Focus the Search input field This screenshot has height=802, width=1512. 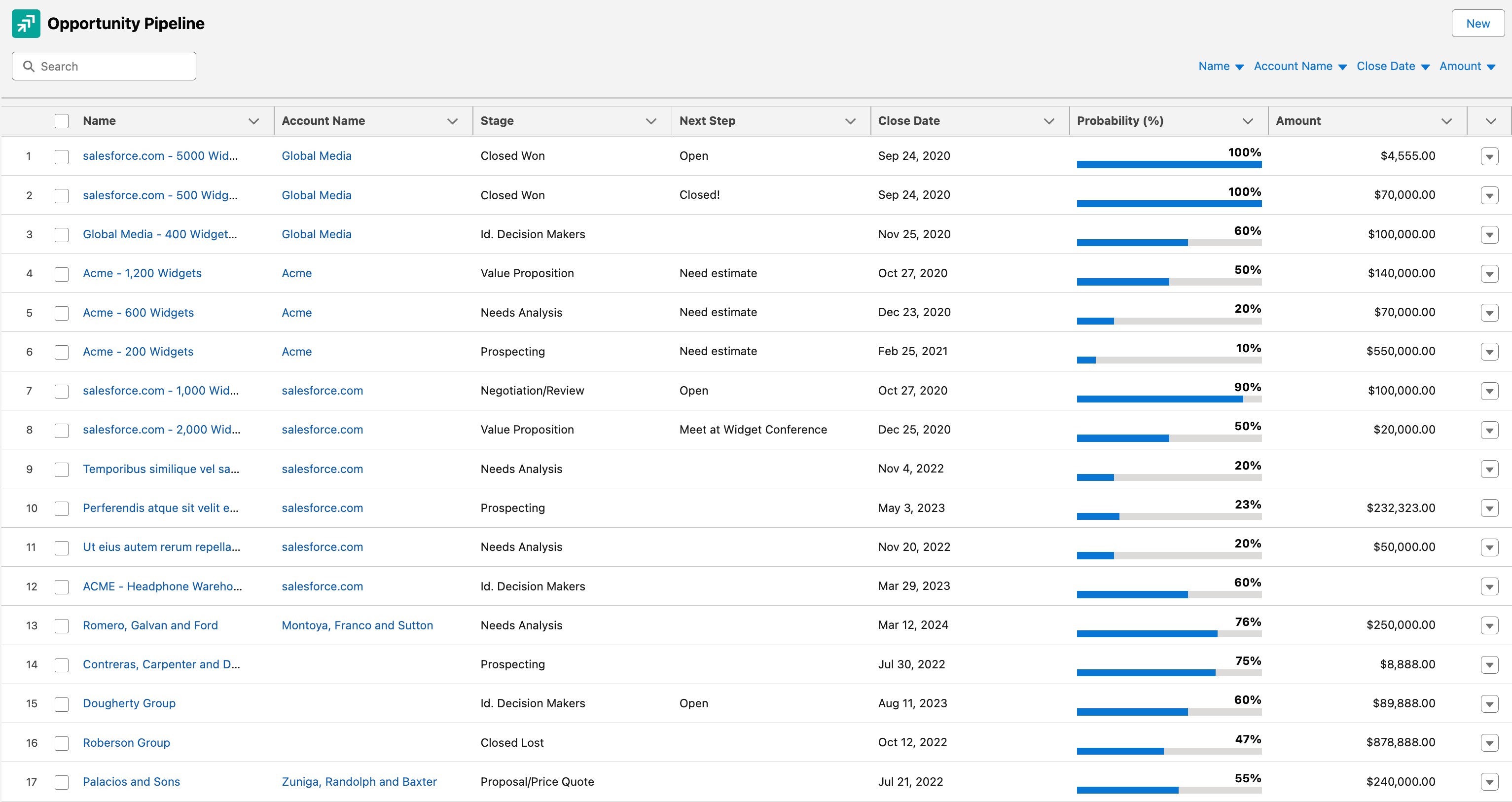104,67
